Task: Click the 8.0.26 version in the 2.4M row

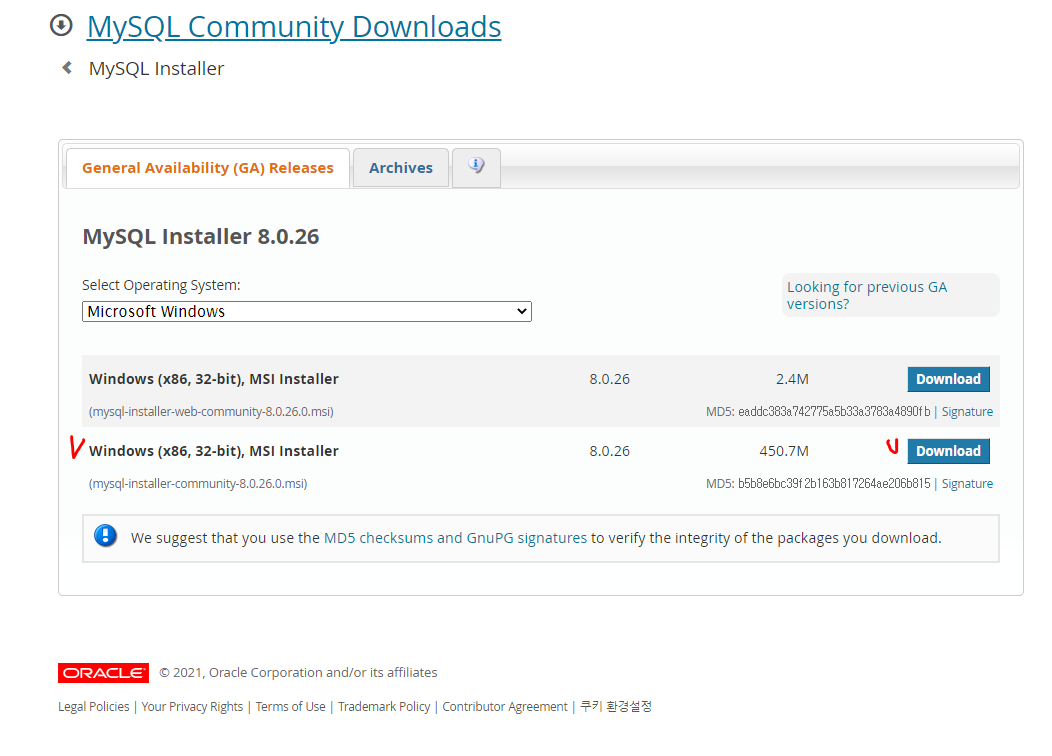Action: [609, 379]
